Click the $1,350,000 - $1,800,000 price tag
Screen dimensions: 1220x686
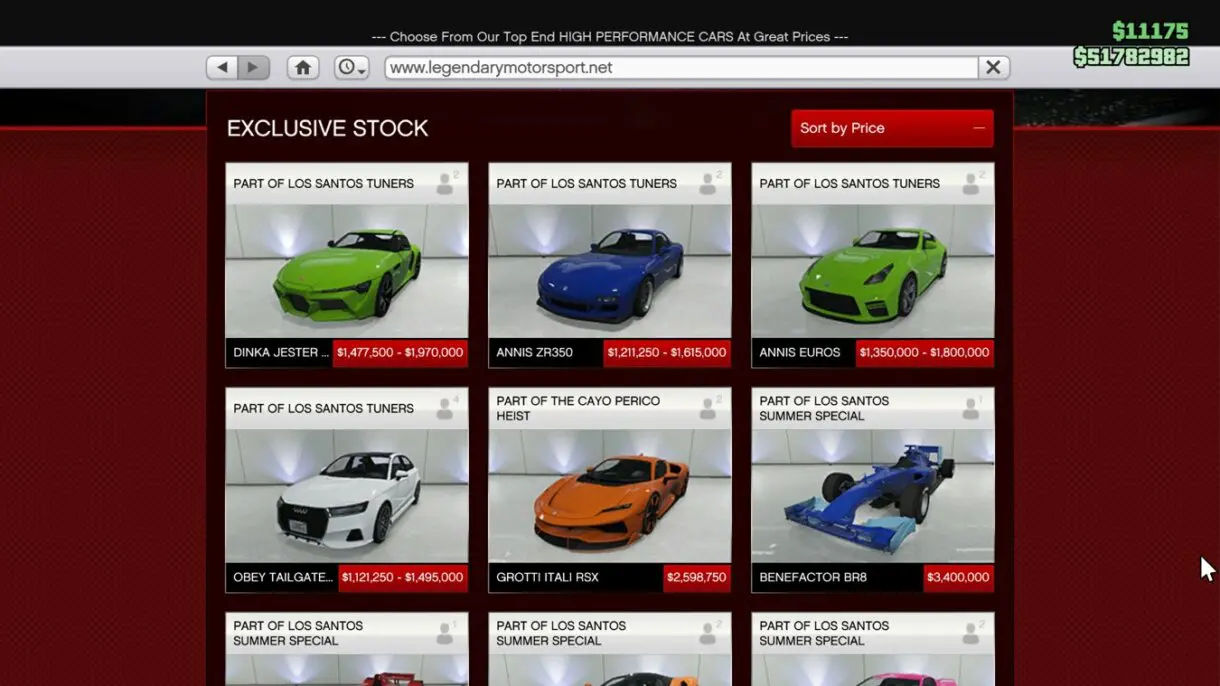tap(925, 352)
